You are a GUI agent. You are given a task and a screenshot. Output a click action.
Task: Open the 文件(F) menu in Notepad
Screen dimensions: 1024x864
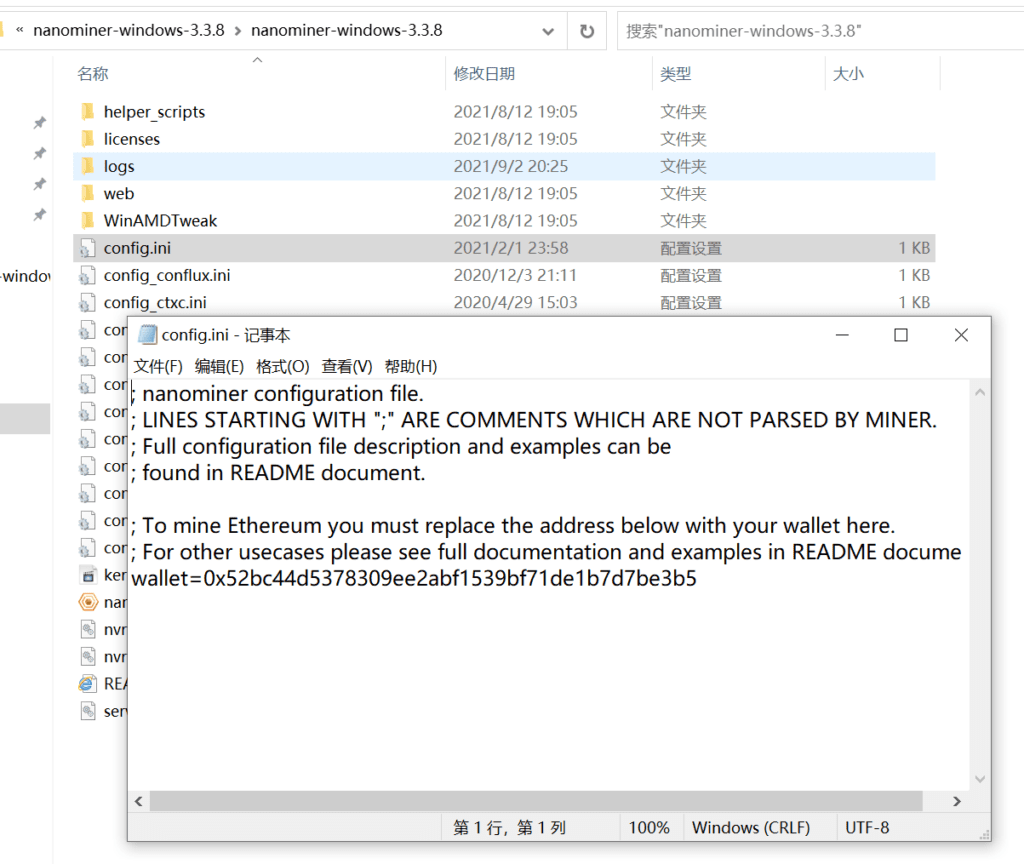coord(158,366)
